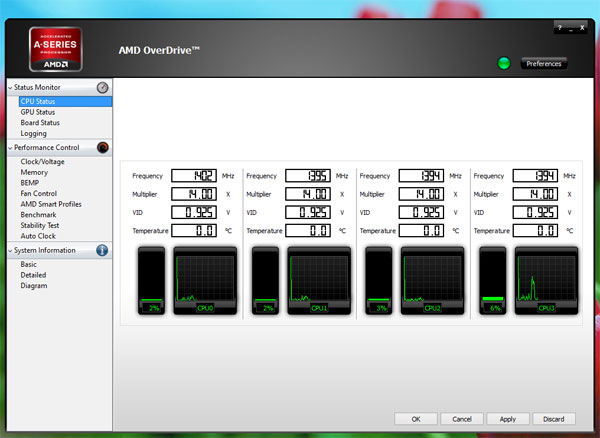Click the System Information info icon
The image size is (600, 438).
tap(102, 250)
